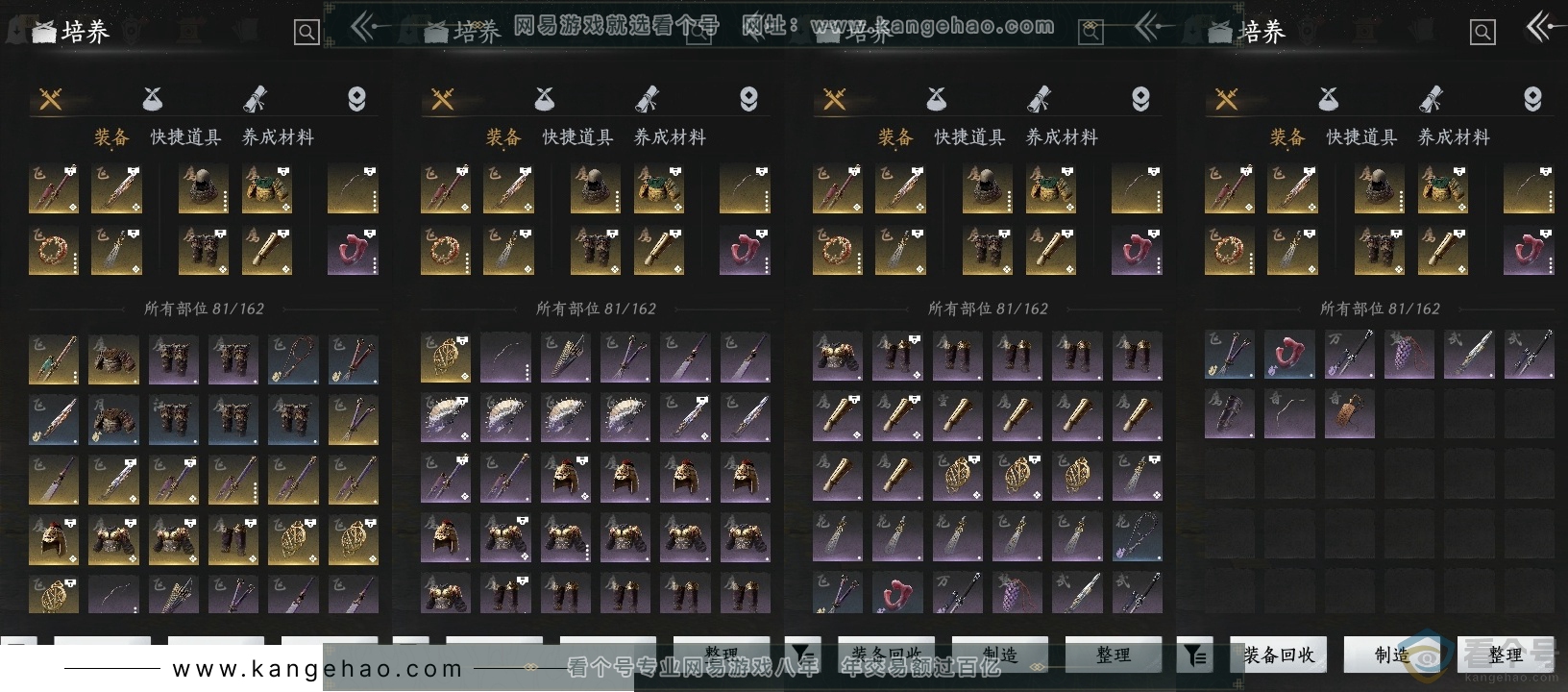Select equipped helmet slot in rightmost panel
Image resolution: width=1568 pixels, height=692 pixels.
click(1380, 188)
